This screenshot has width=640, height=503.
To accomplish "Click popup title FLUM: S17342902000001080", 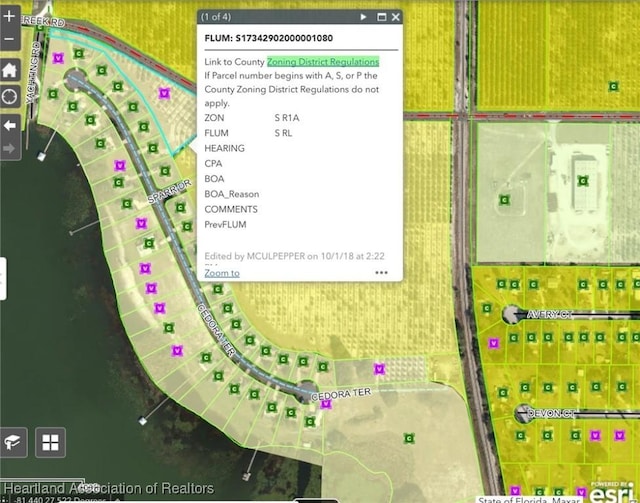I will [x=269, y=38].
